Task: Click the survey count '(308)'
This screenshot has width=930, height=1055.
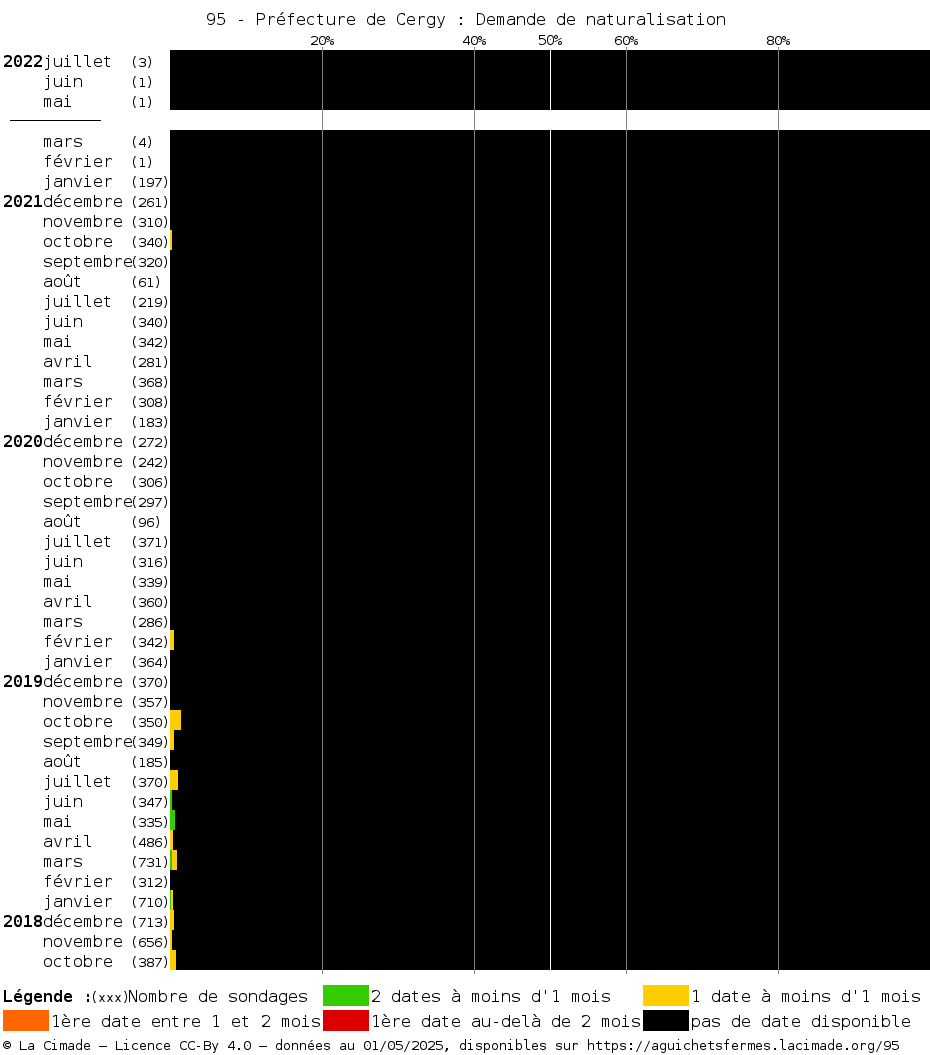Action: [x=150, y=402]
